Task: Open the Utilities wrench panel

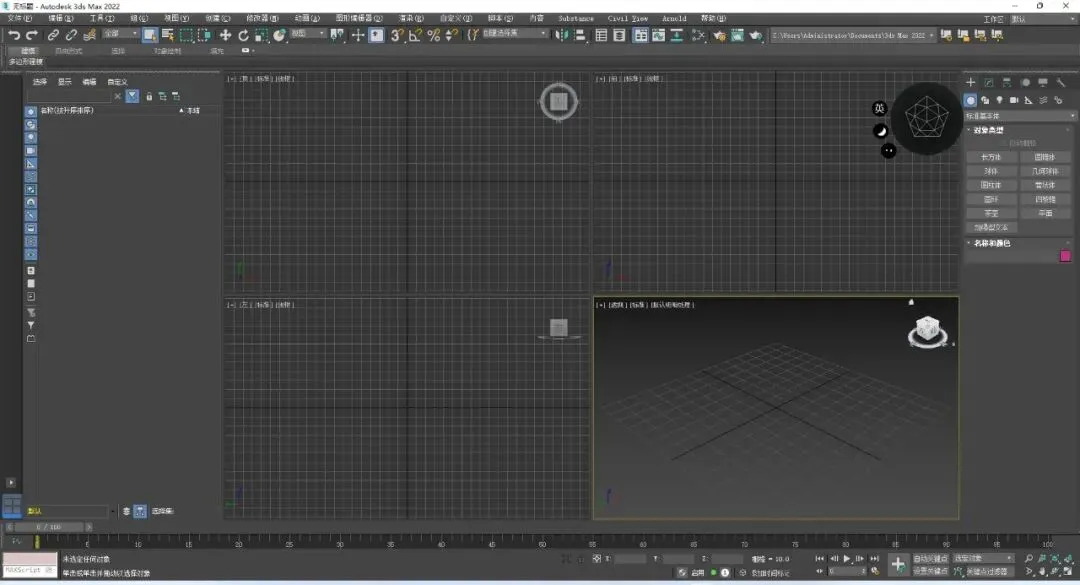Action: (x=1061, y=82)
